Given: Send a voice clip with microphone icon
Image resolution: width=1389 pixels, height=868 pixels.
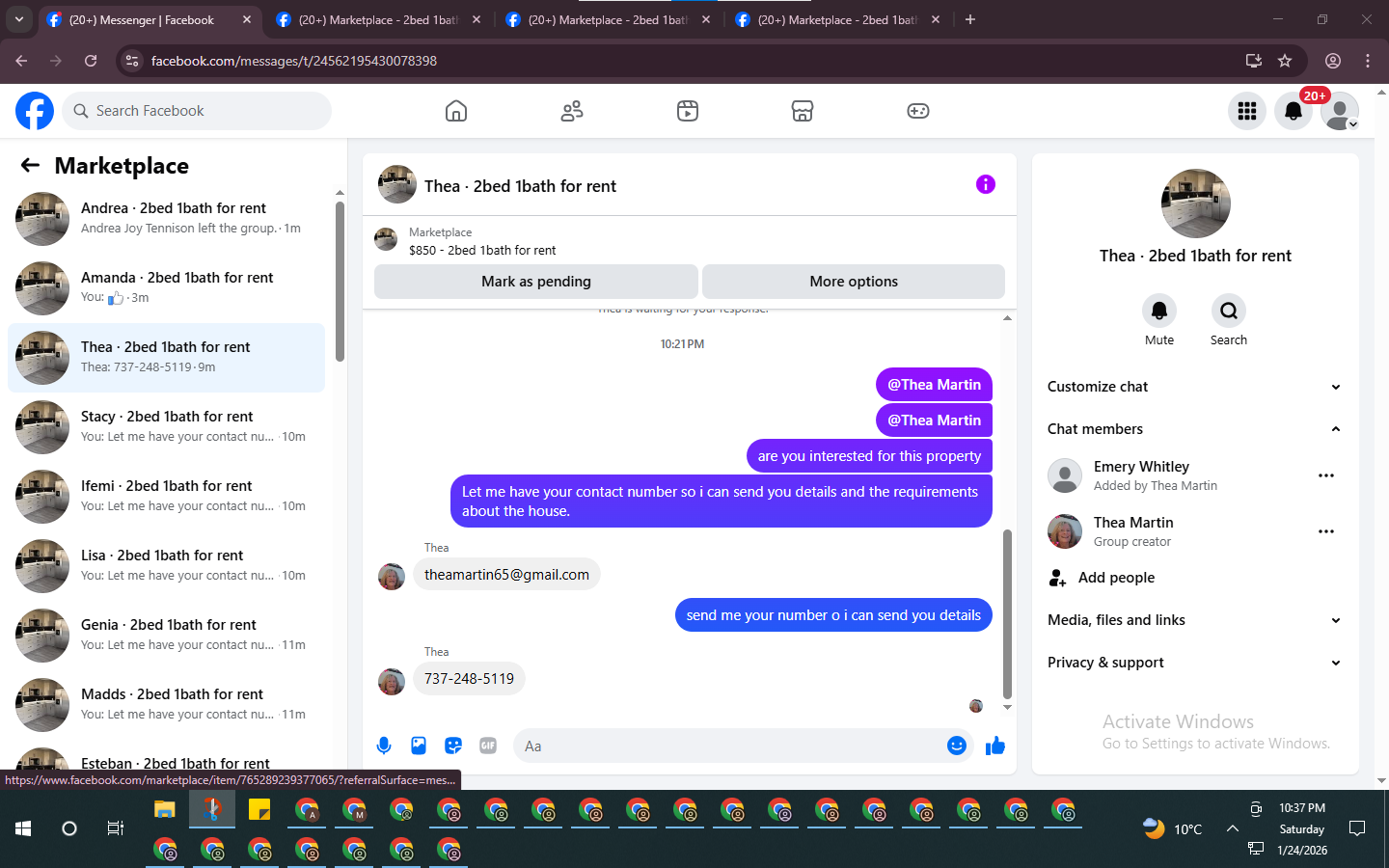Looking at the screenshot, I should coord(384,746).
